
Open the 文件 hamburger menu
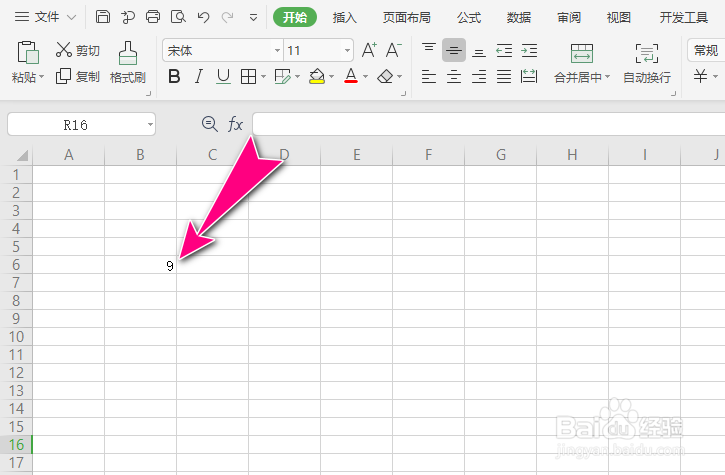pos(22,17)
